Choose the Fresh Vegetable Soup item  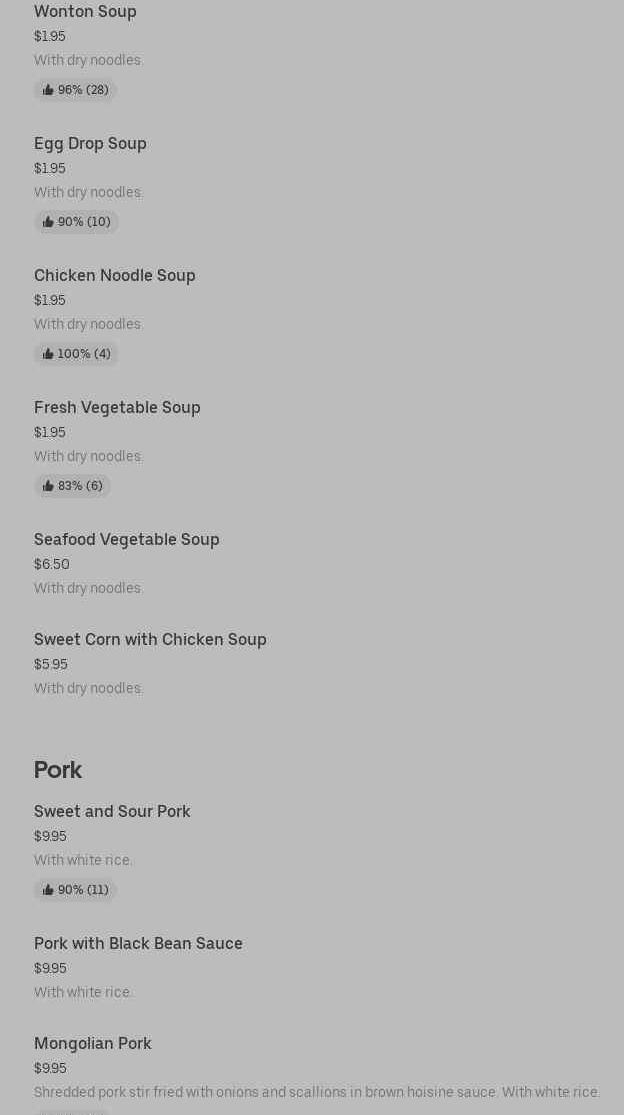(x=117, y=407)
